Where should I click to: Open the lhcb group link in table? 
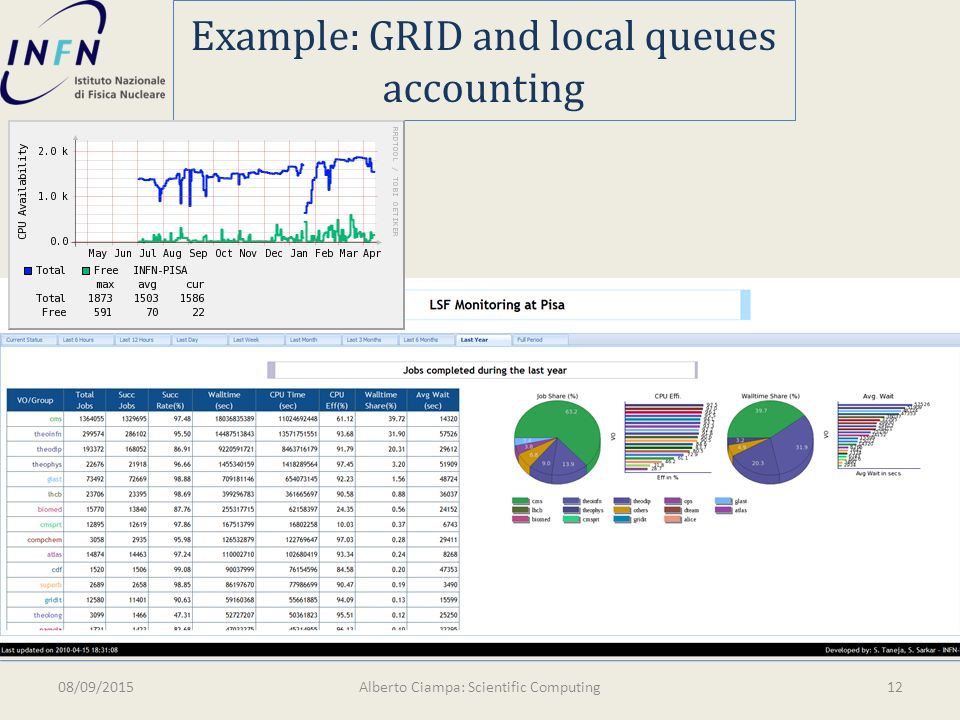pos(54,494)
